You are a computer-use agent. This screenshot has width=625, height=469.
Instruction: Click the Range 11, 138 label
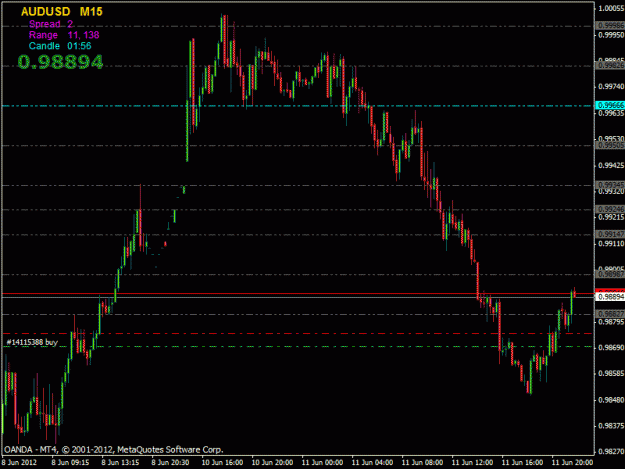tap(64, 35)
